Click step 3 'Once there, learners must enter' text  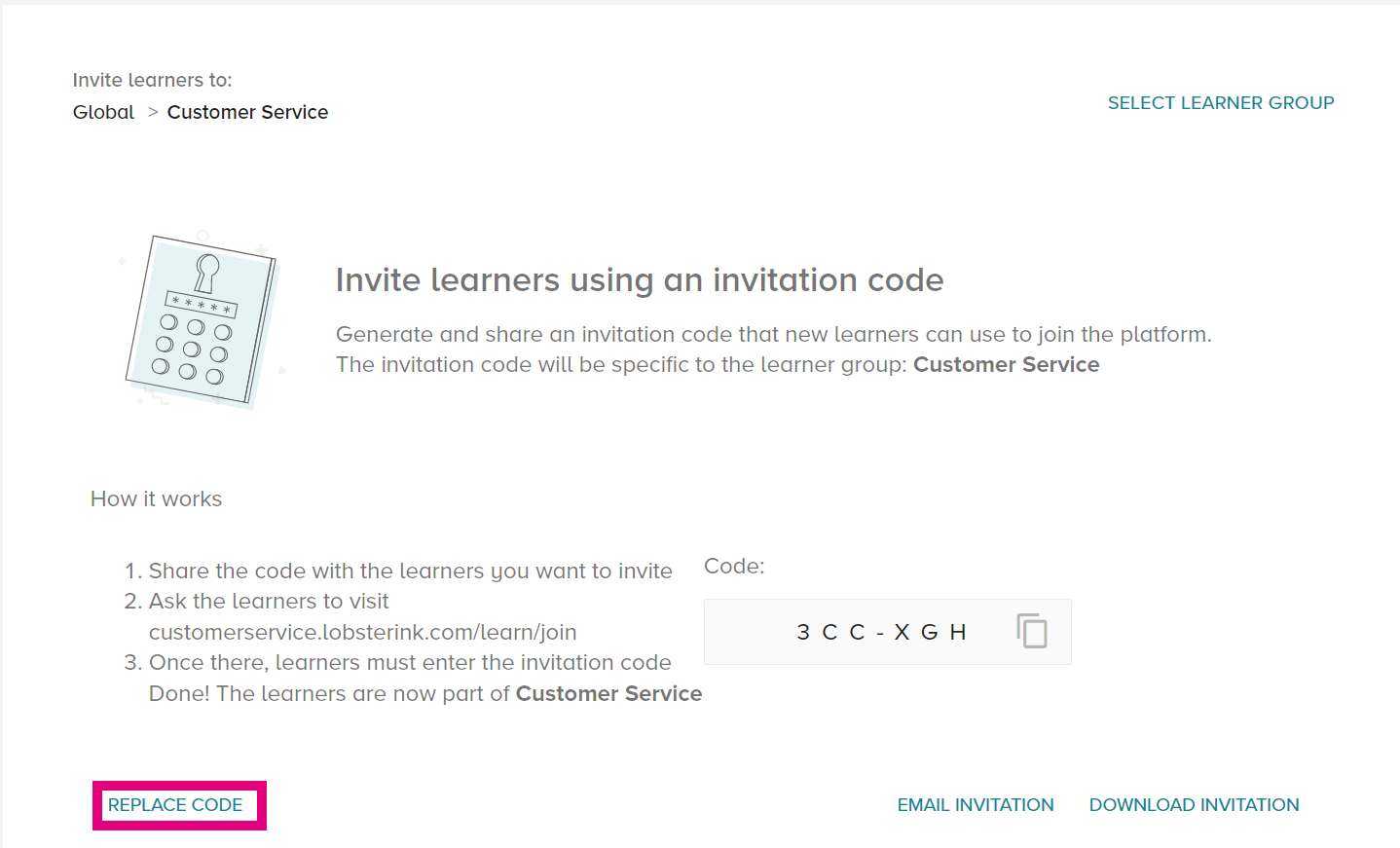397,662
